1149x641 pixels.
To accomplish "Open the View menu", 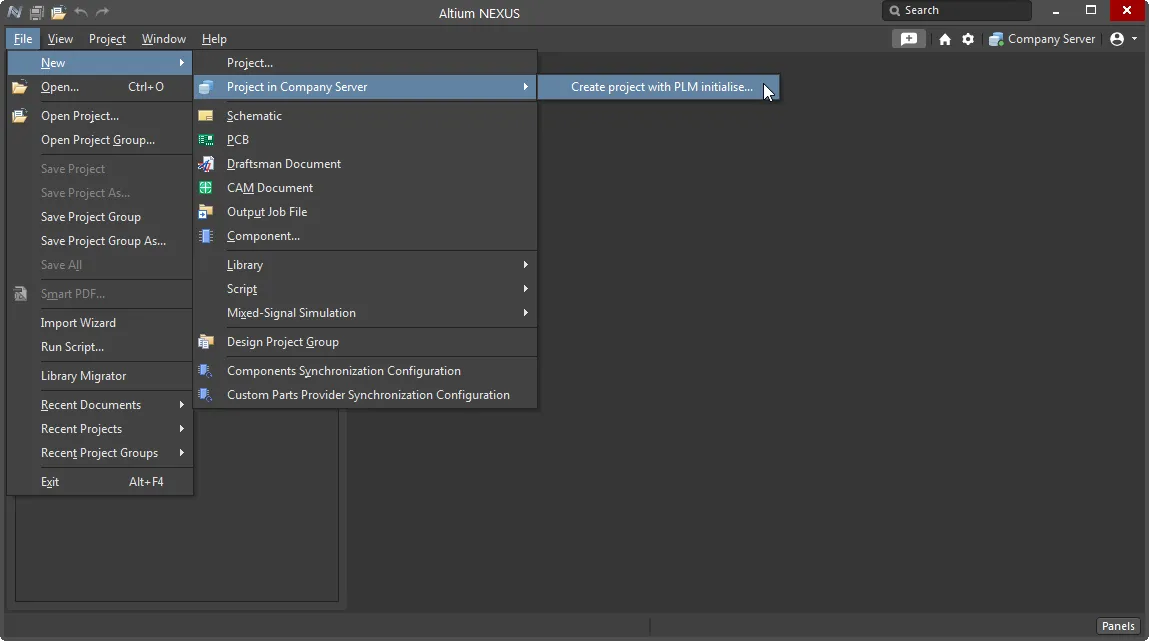I will (60, 39).
